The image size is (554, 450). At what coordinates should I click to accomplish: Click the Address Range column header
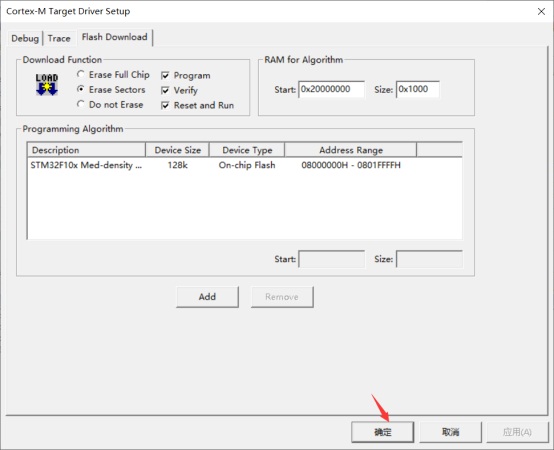point(350,150)
